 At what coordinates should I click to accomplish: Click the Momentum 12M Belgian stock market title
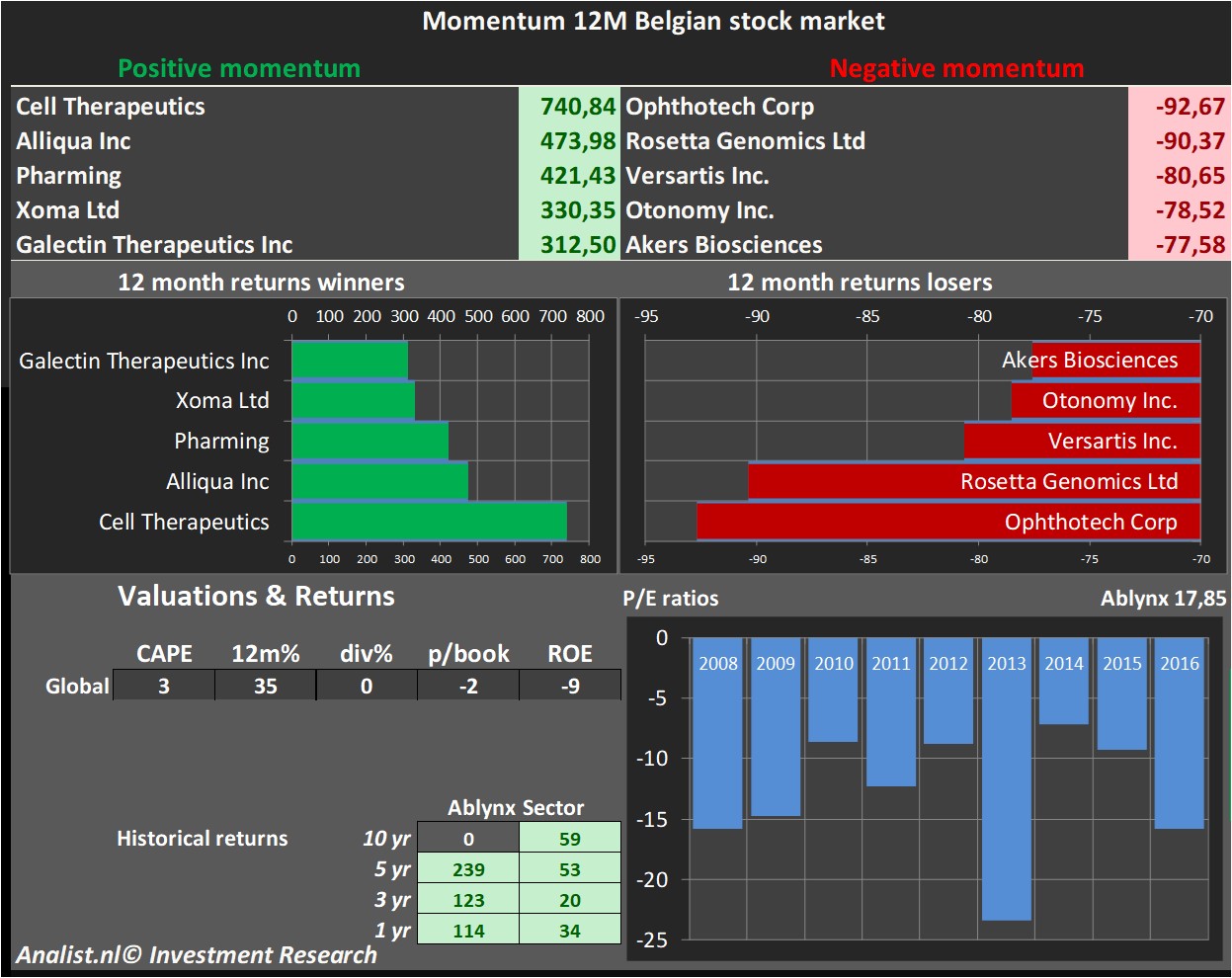click(653, 21)
